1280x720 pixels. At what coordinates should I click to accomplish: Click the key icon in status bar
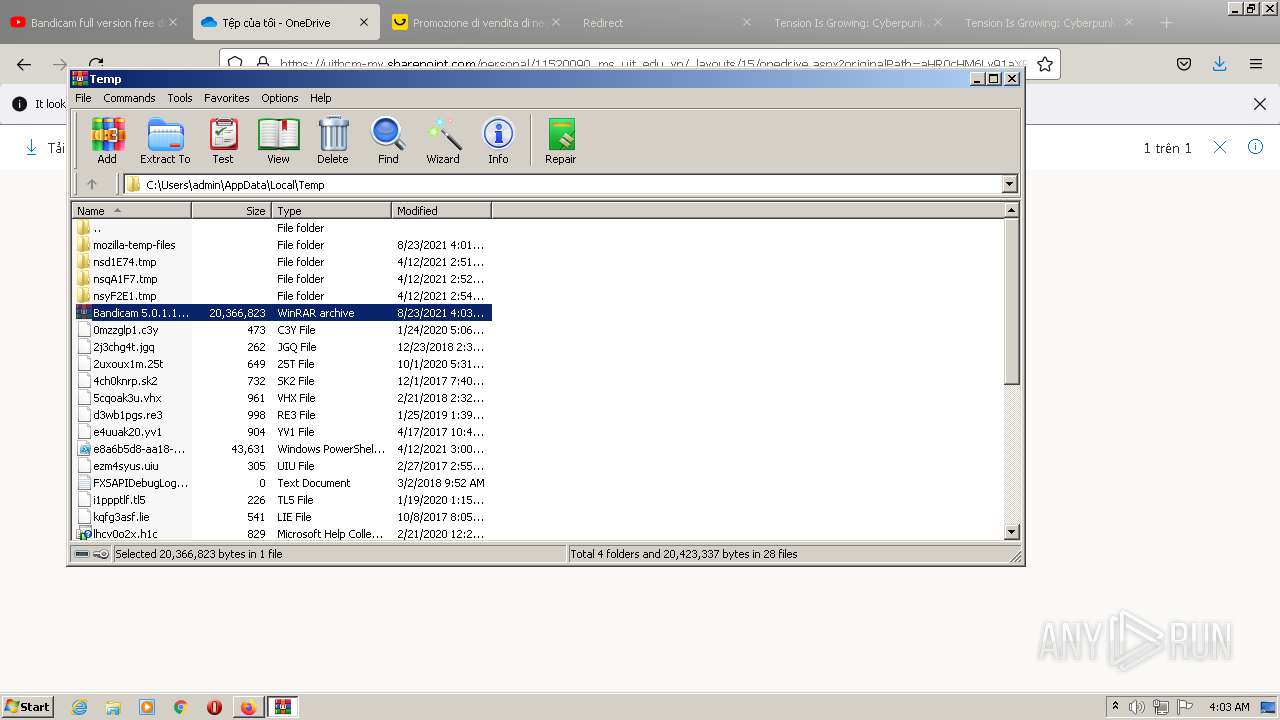(101, 554)
